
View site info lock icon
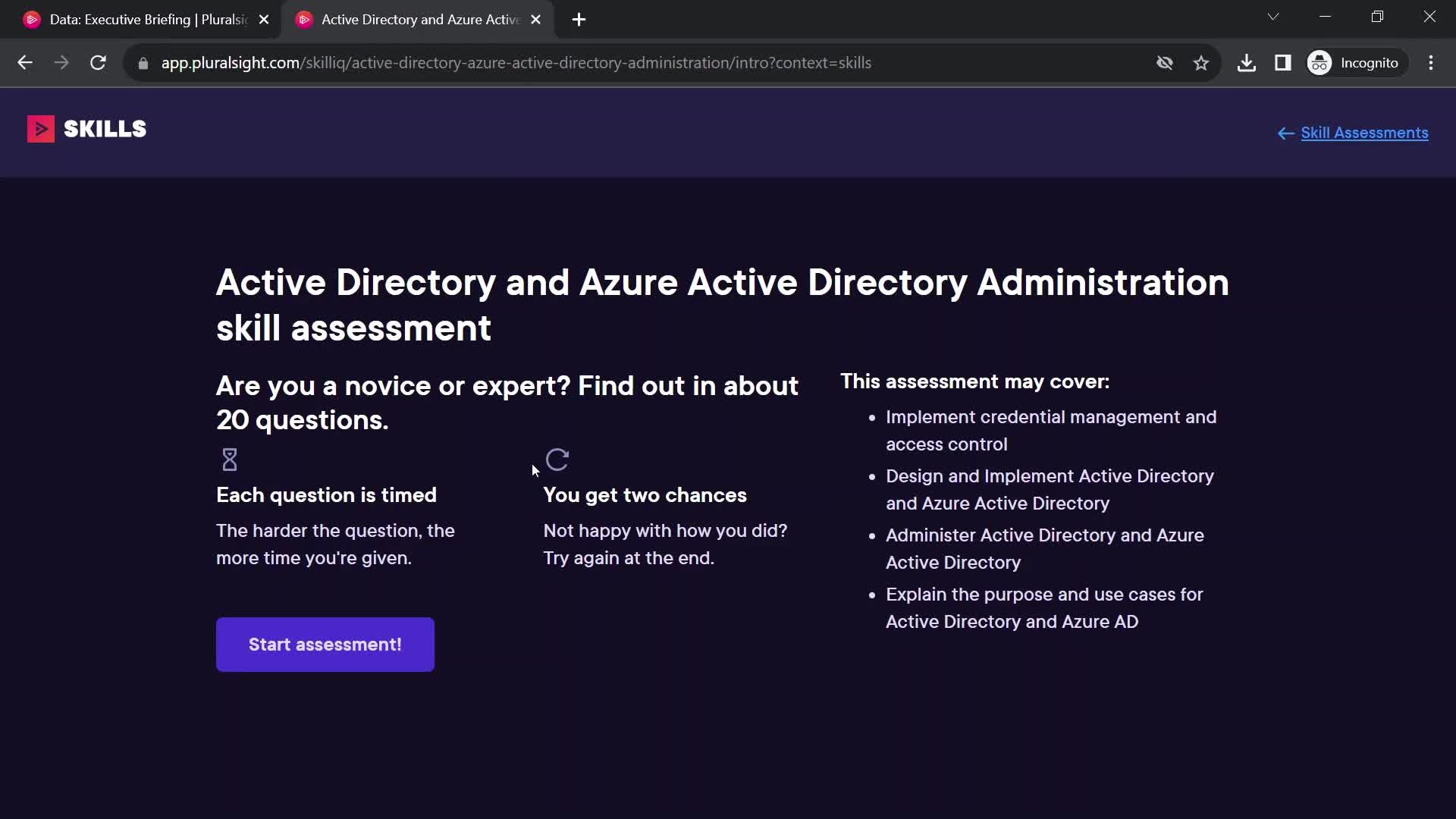coord(143,63)
